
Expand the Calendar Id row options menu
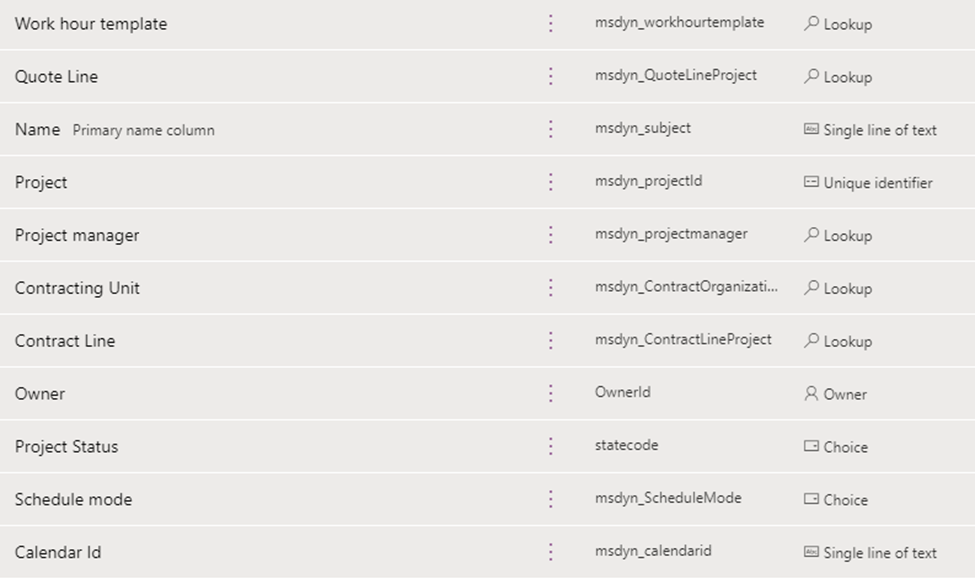(x=551, y=552)
